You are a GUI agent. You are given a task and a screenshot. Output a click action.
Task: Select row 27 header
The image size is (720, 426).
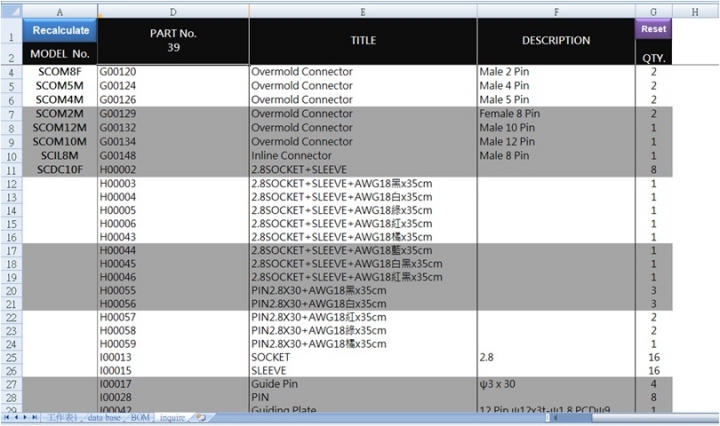[11, 384]
